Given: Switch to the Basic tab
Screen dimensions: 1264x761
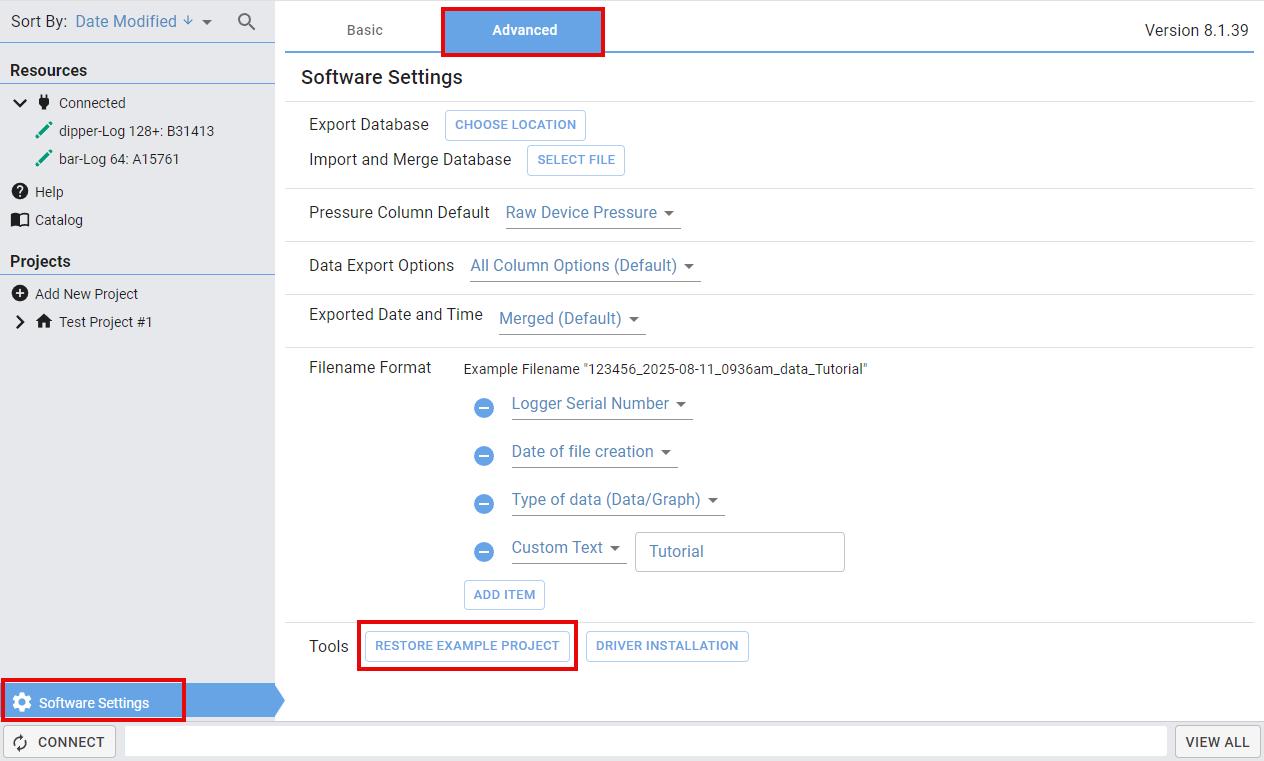Looking at the screenshot, I should (x=365, y=30).
